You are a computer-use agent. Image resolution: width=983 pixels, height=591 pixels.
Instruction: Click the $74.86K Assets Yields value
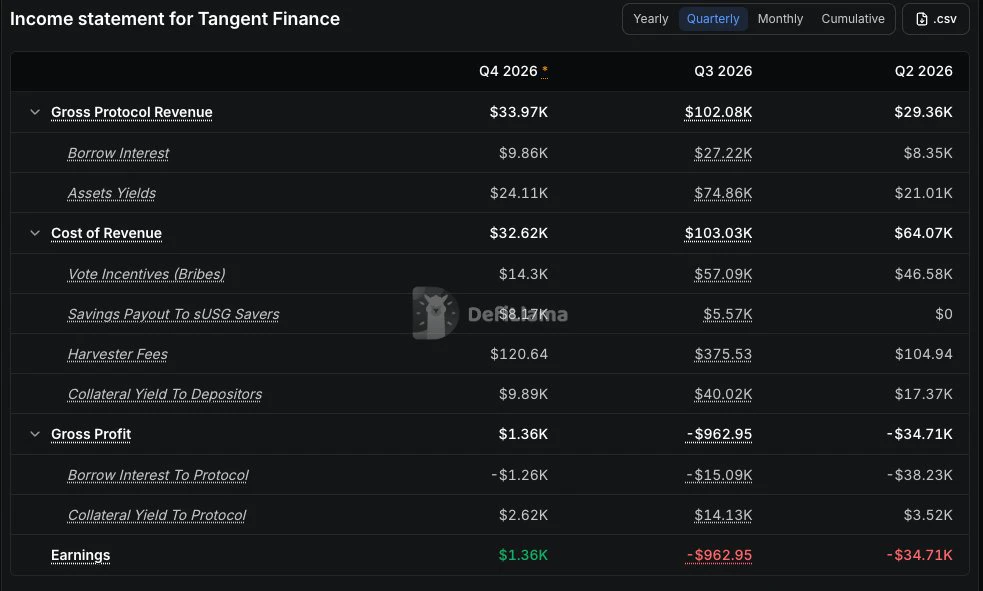[x=723, y=193]
